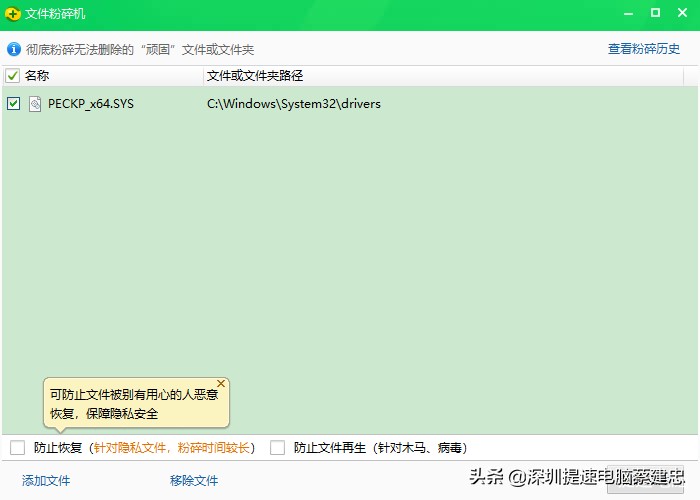700x500 pixels.
Task: Click the PECKP_x64.SYS file icon
Action: (35, 104)
